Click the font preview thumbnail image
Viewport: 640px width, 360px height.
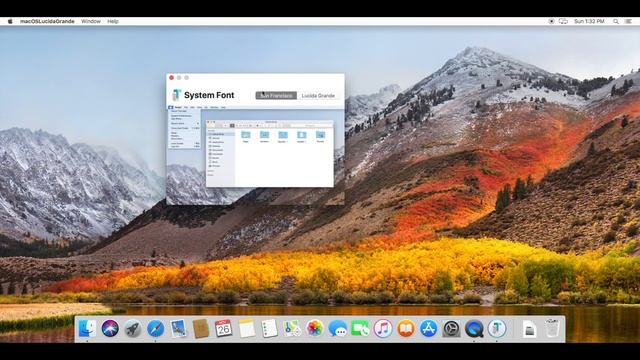(x=256, y=155)
